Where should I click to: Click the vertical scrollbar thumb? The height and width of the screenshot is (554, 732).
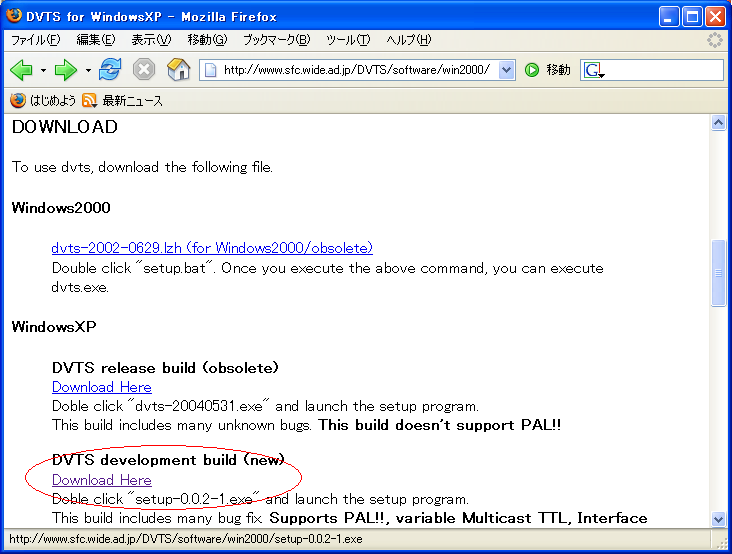tap(718, 273)
